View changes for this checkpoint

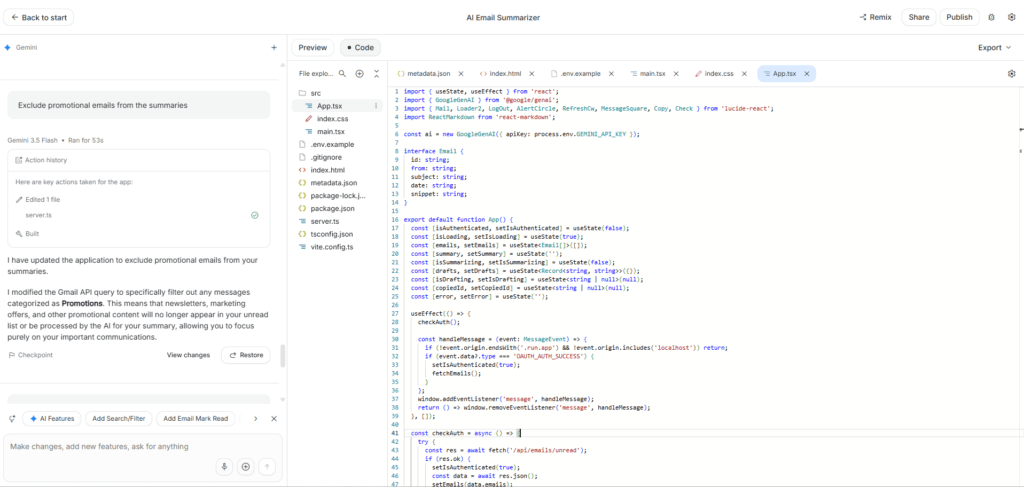point(188,355)
